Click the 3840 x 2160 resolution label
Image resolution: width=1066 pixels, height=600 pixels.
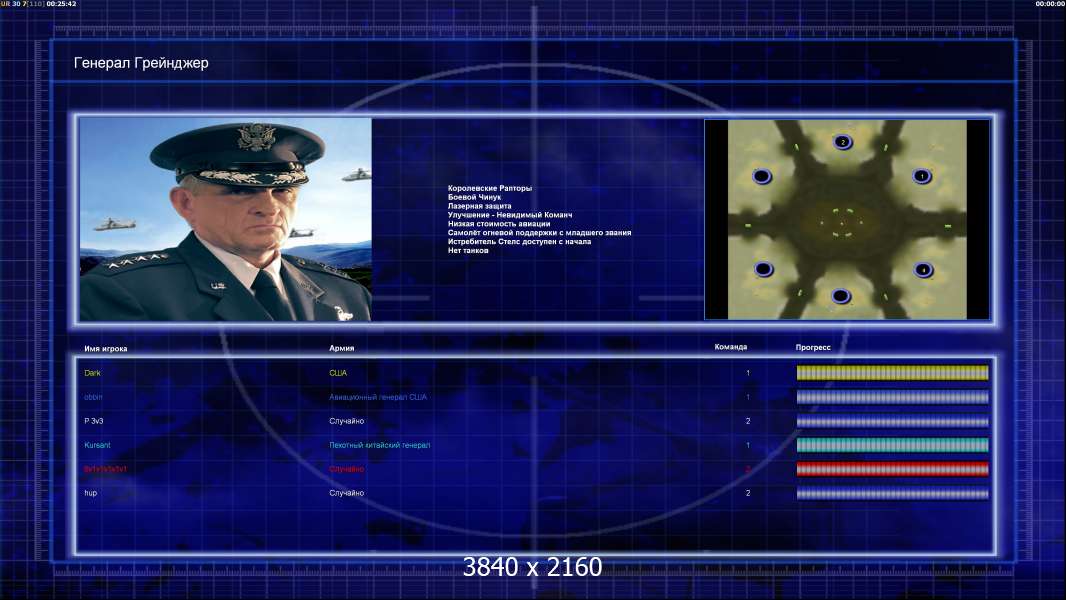[532, 567]
